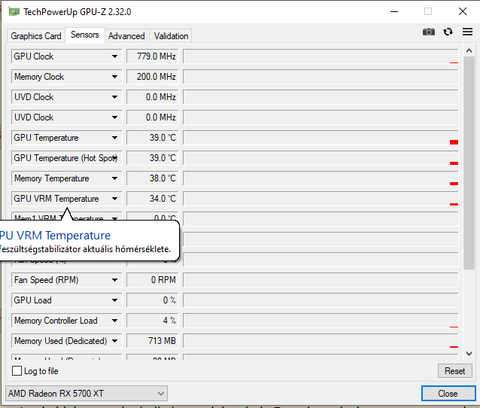Click the refresh icon in the toolbar
Viewport: 480px width, 408px height.
[448, 32]
